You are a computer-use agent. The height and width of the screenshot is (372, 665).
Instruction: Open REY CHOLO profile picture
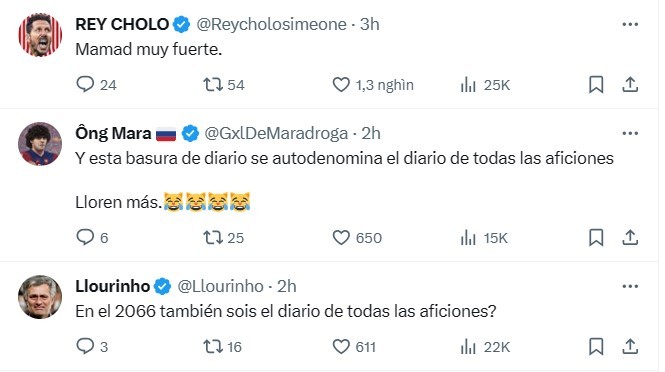(x=40, y=35)
